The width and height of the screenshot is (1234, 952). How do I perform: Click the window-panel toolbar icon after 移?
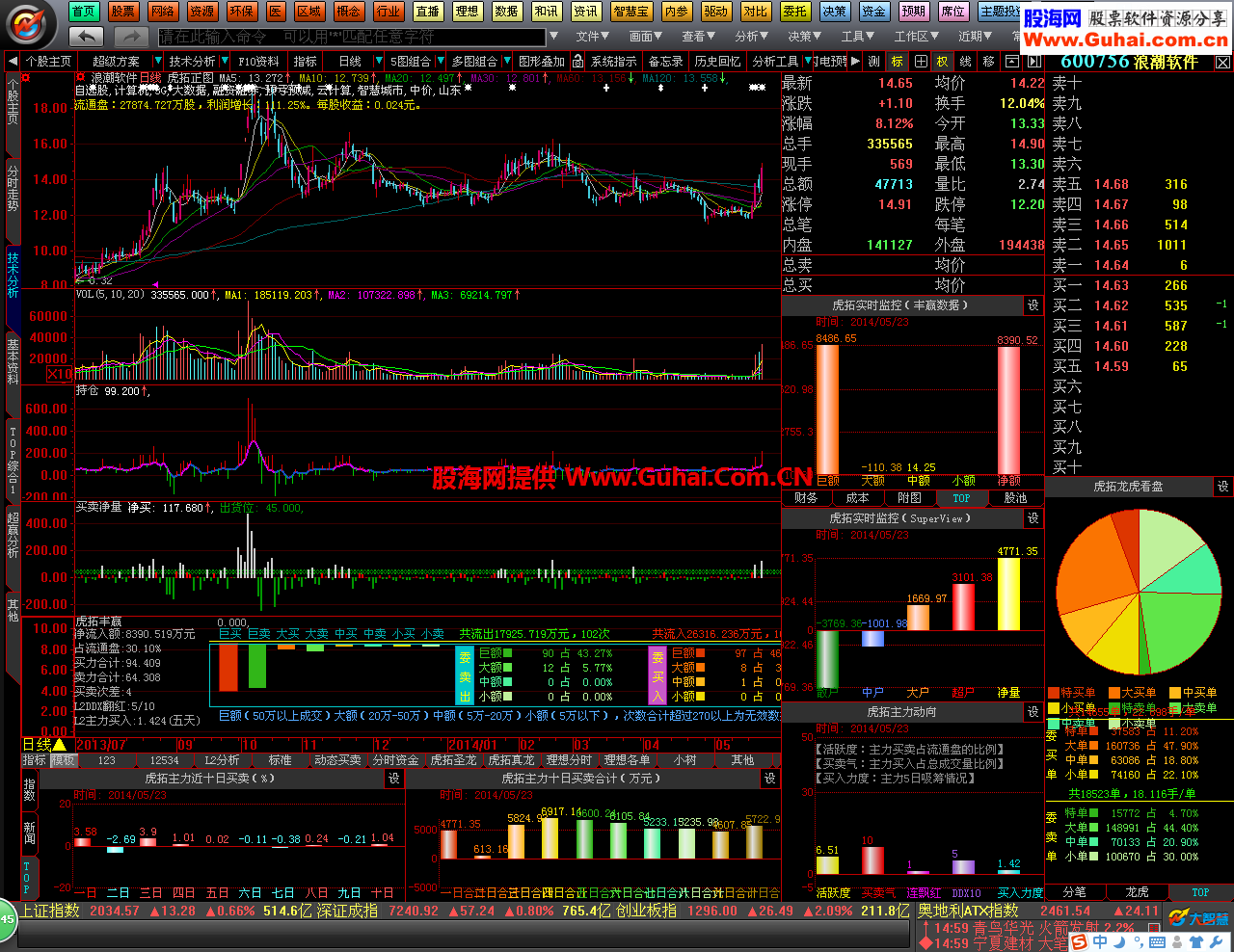point(1011,61)
